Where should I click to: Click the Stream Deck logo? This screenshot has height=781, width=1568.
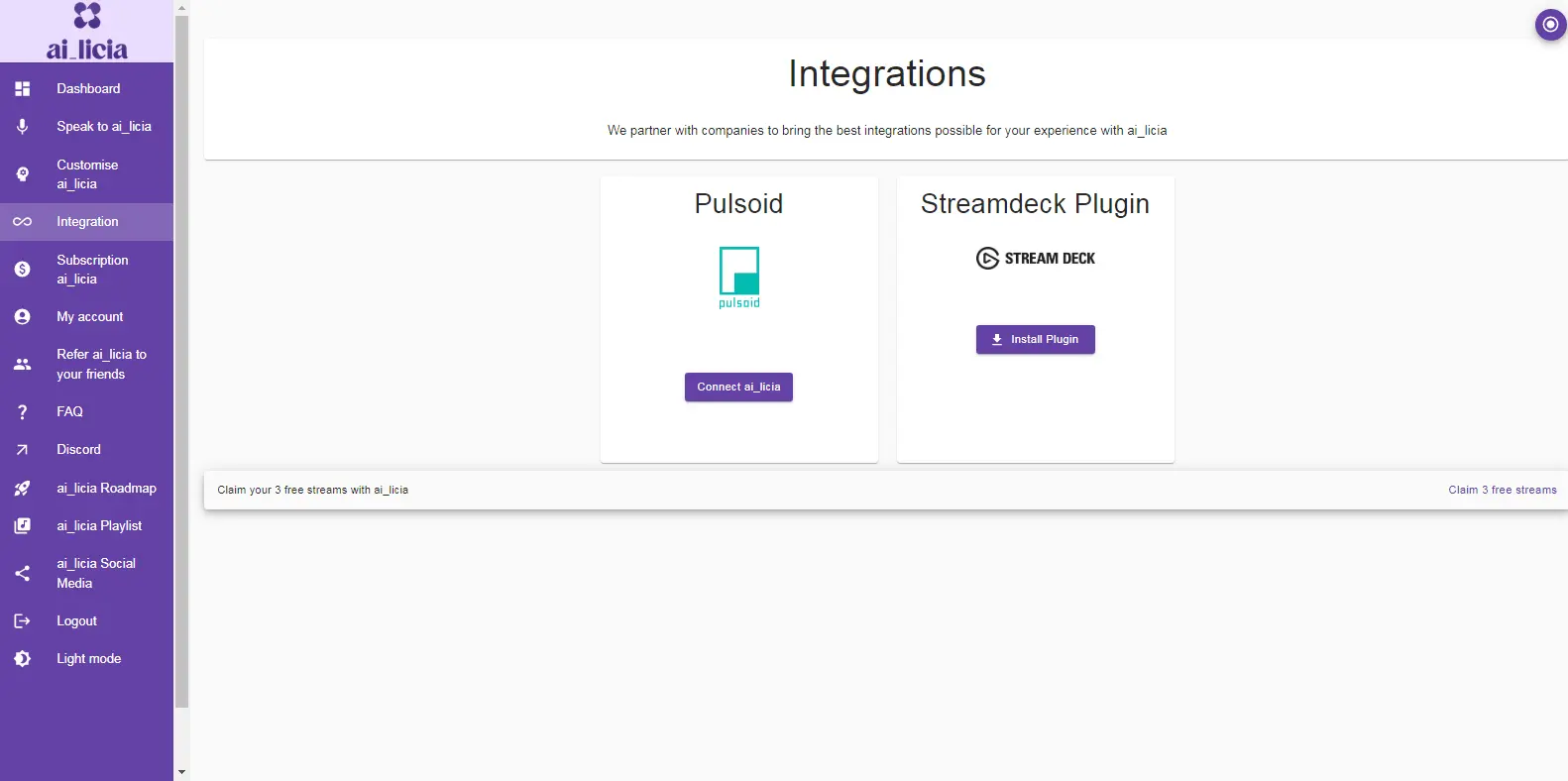pos(1036,259)
